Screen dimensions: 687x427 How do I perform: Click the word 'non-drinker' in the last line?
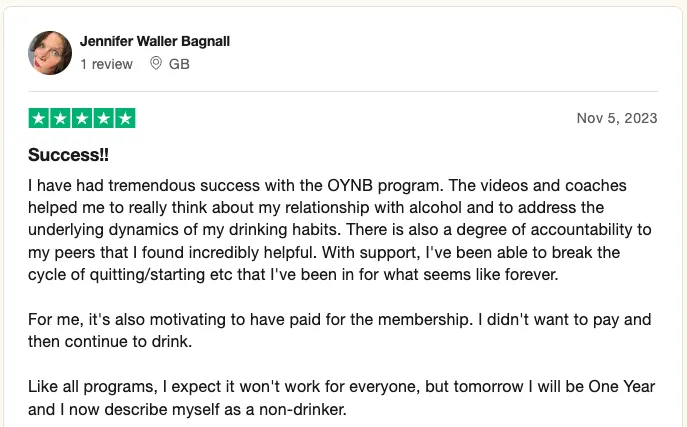coord(301,409)
